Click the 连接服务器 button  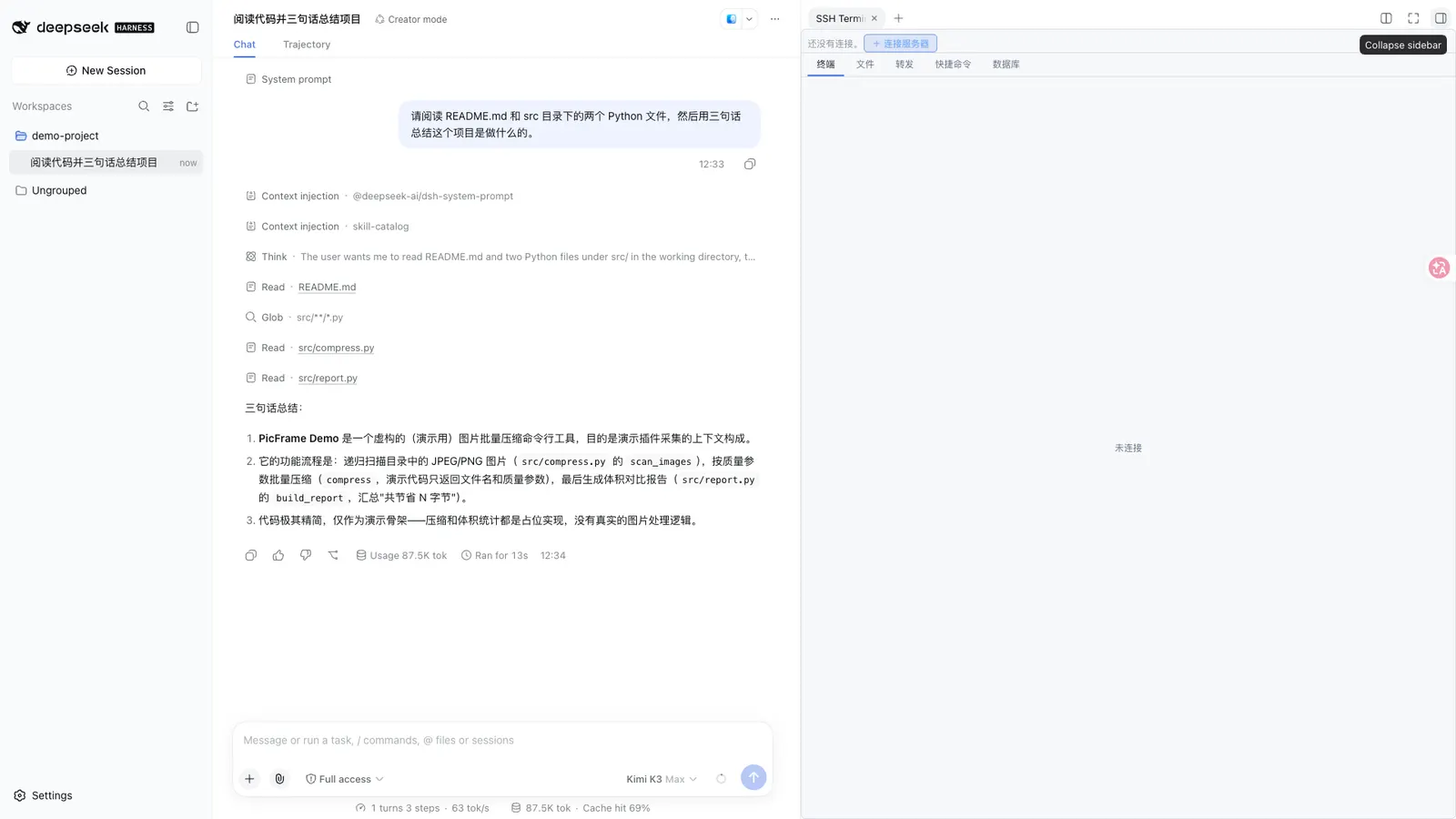[900, 44]
